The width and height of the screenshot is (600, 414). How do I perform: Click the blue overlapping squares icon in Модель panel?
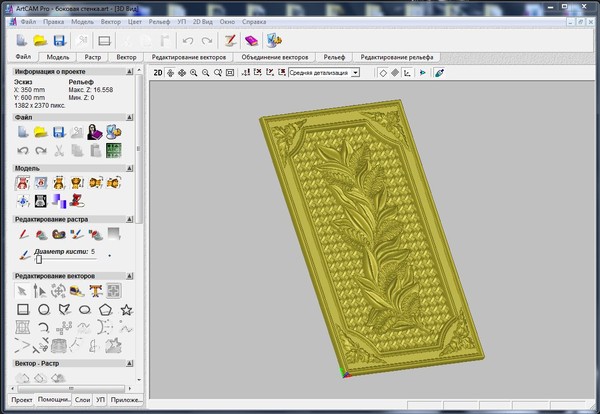coord(59,201)
